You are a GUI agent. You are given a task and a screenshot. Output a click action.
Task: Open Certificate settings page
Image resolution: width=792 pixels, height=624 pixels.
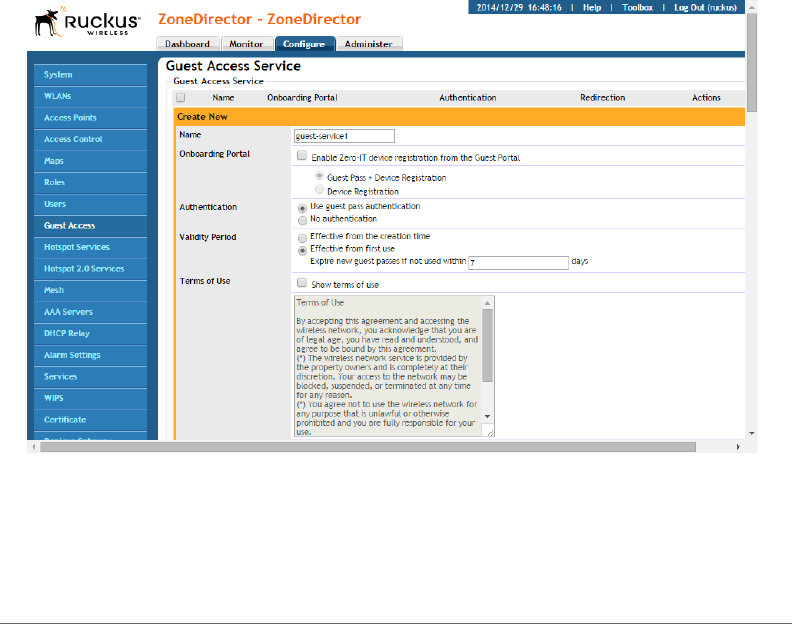[x=90, y=420]
